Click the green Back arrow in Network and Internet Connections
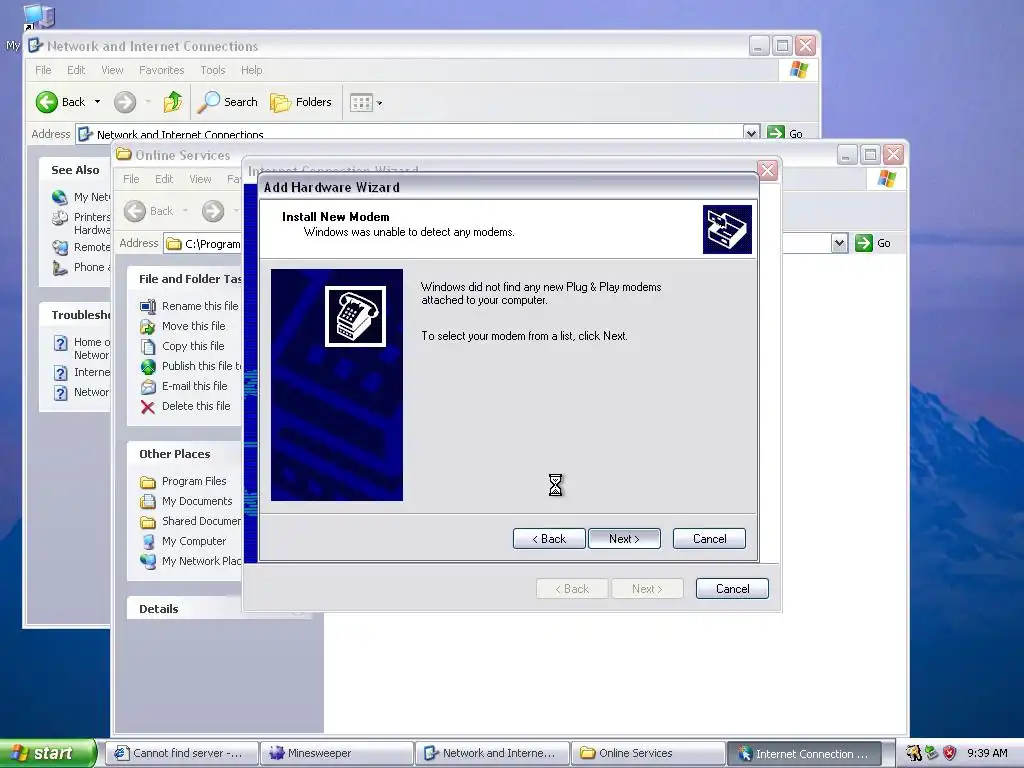 click(x=46, y=102)
